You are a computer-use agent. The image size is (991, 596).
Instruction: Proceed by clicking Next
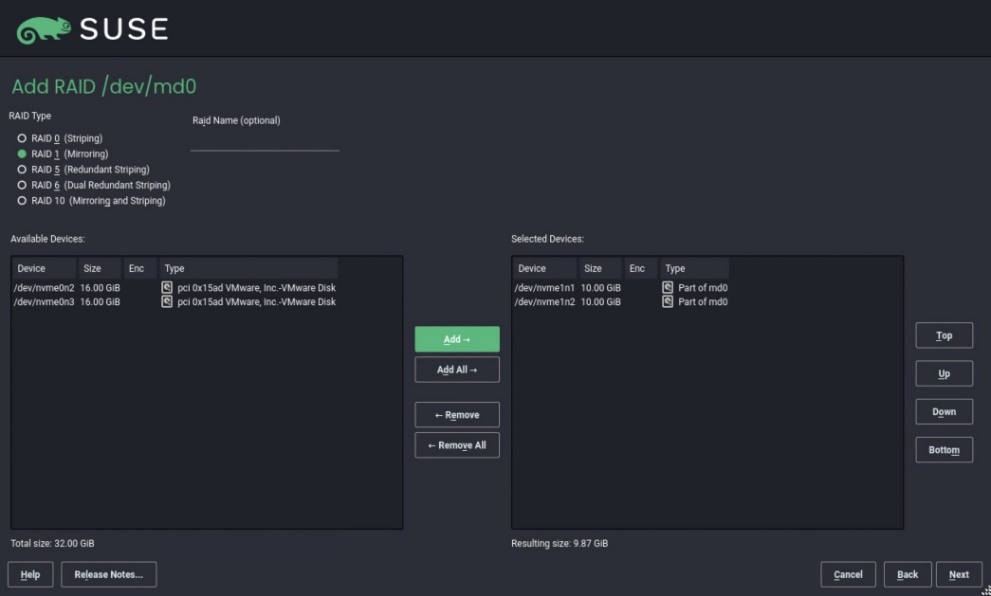click(959, 574)
